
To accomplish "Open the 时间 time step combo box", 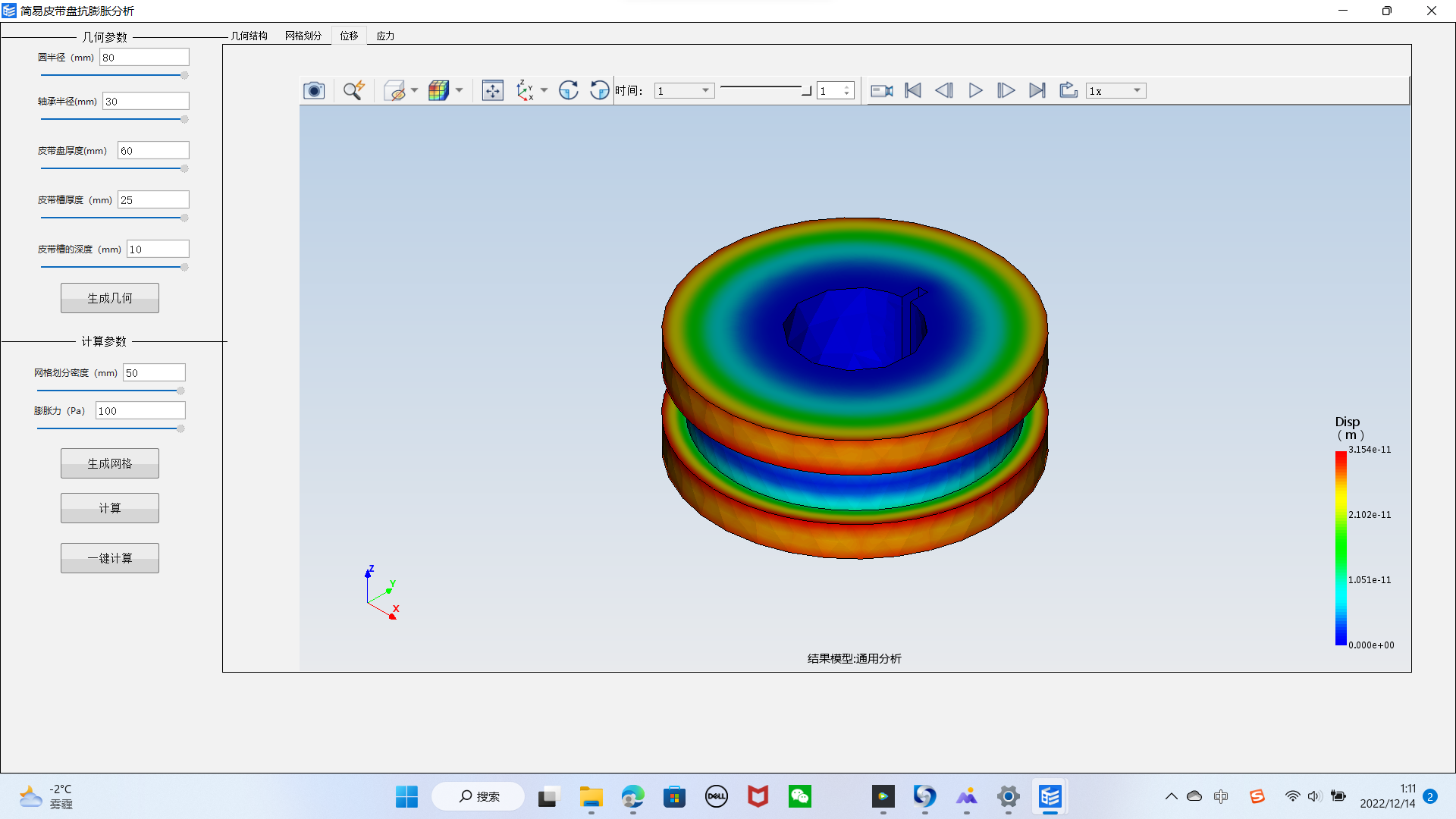I will pyautogui.click(x=684, y=91).
